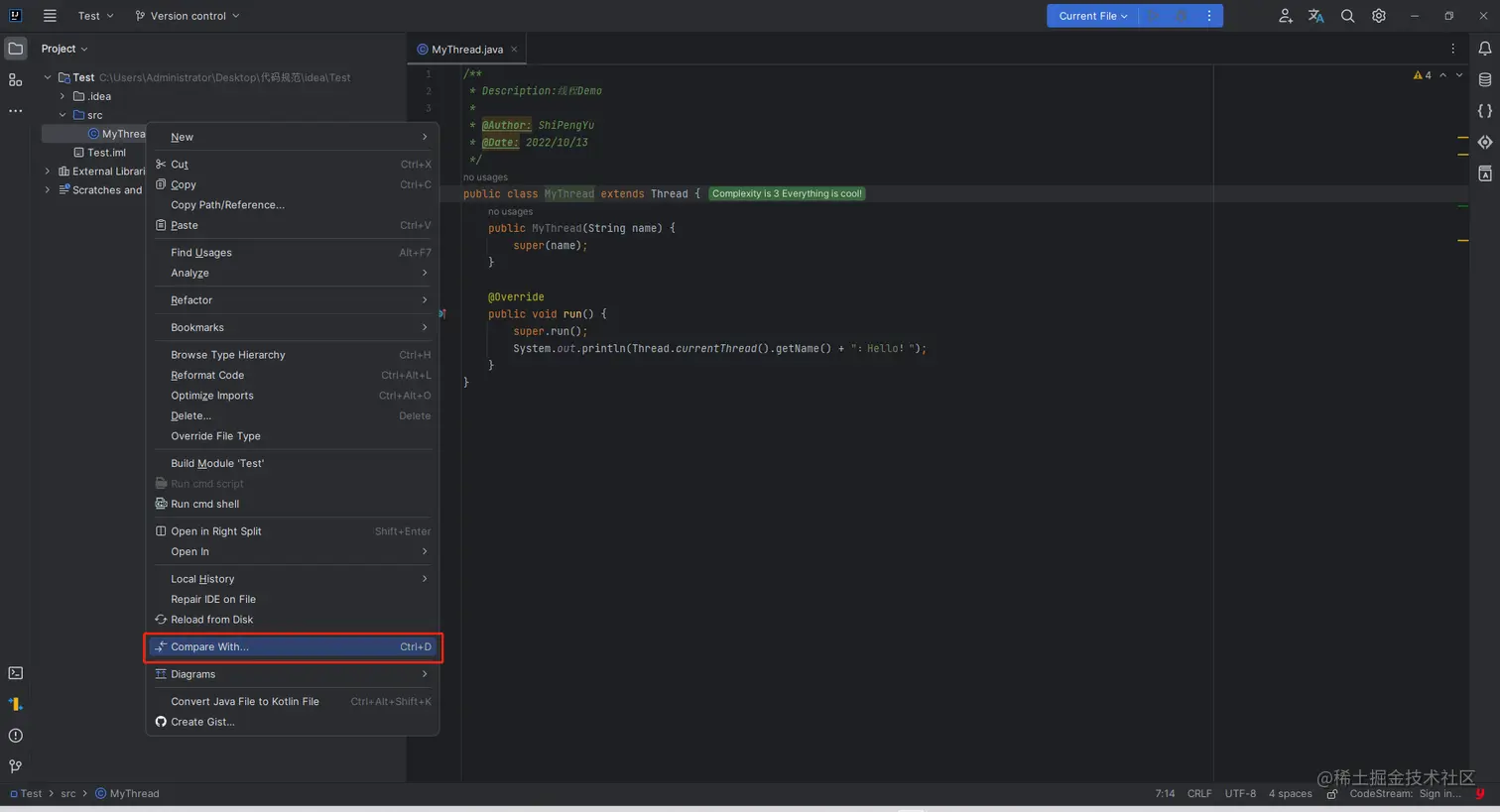
Task: Choose Cut from context menu
Action: coord(293,165)
